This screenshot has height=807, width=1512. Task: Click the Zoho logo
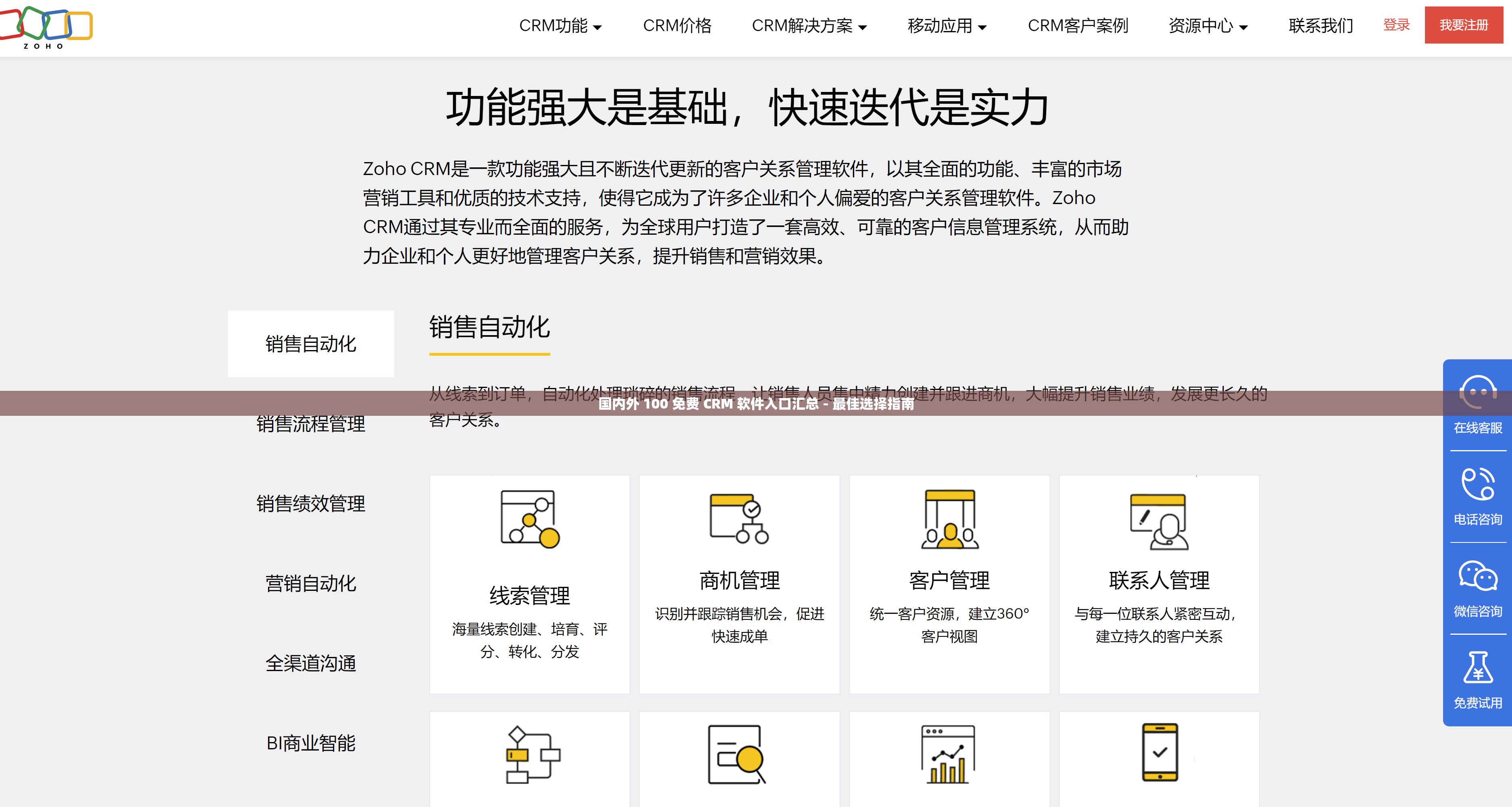tap(46, 27)
